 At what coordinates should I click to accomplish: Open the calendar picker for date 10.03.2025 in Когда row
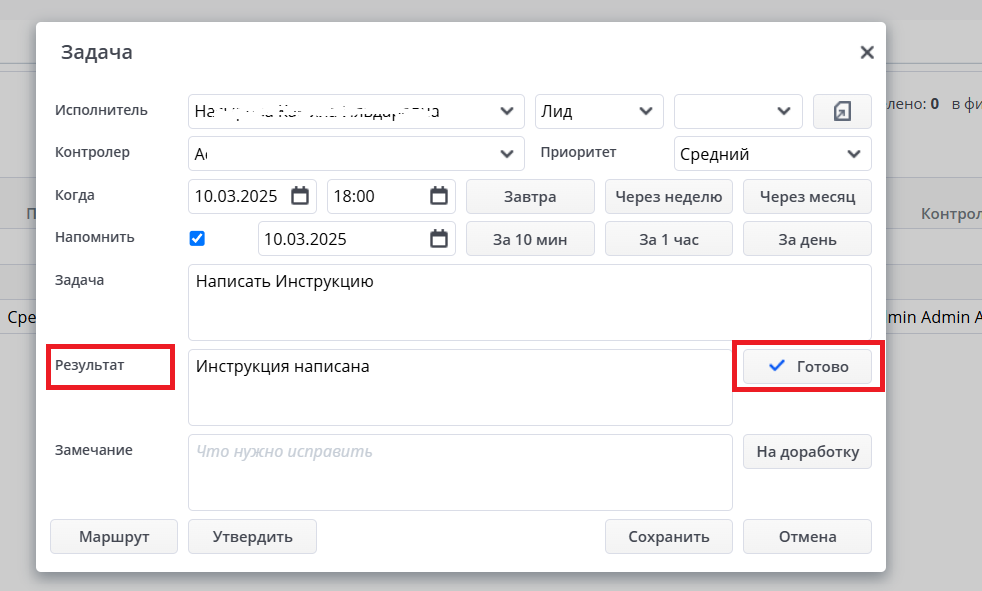(x=300, y=196)
